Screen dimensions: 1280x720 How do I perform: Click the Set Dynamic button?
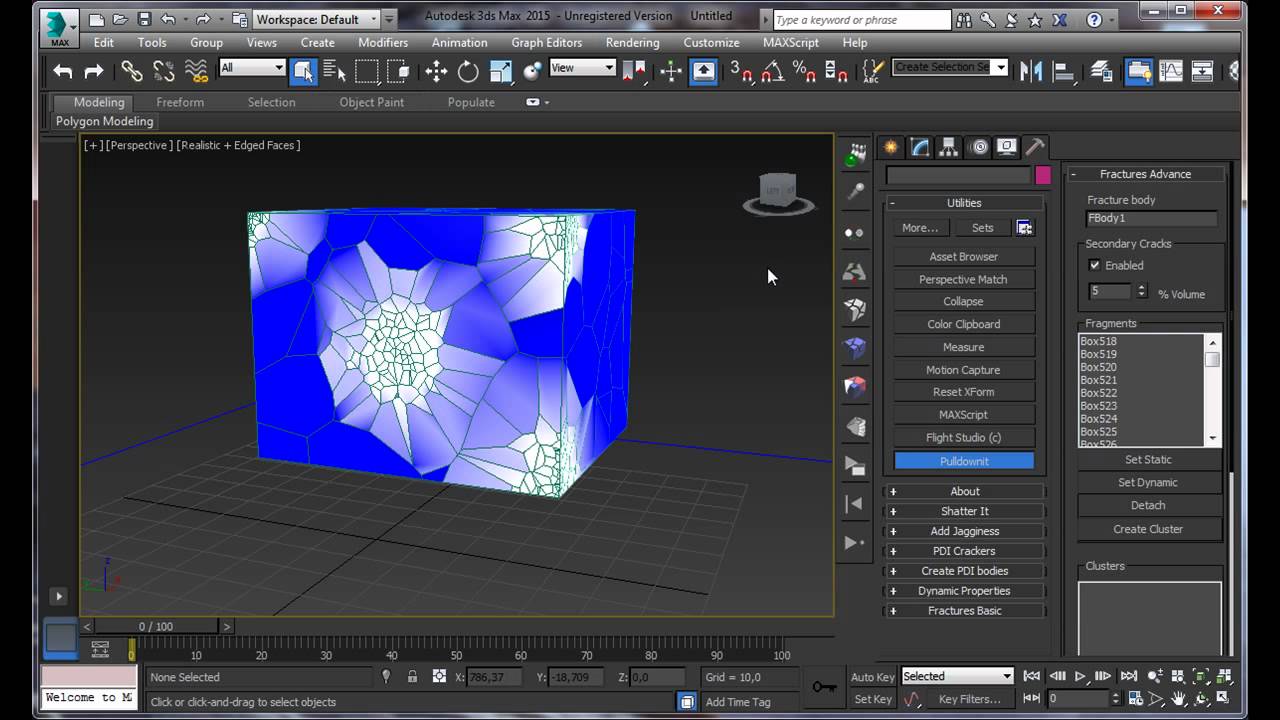1147,482
